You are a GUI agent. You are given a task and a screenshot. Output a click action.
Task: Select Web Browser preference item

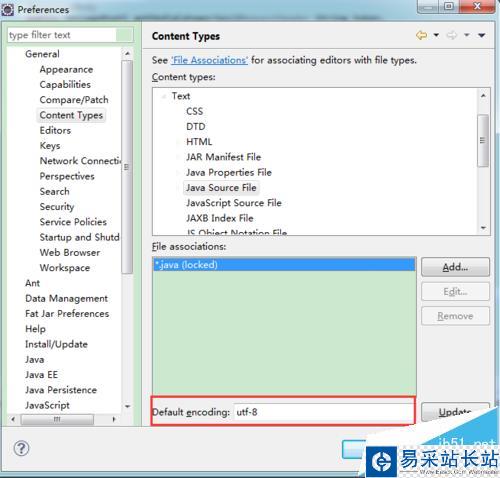point(70,253)
